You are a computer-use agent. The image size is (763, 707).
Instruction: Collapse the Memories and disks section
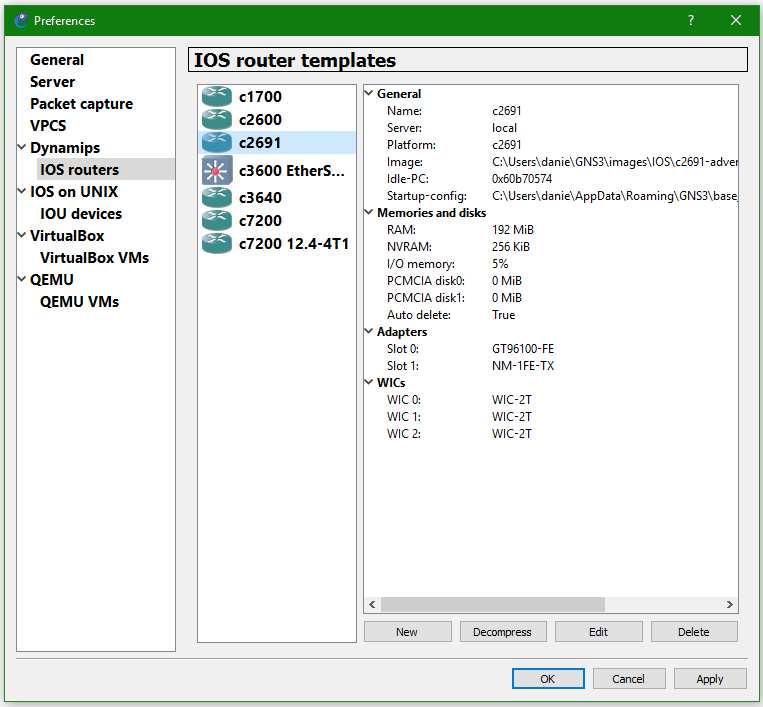[x=369, y=212]
